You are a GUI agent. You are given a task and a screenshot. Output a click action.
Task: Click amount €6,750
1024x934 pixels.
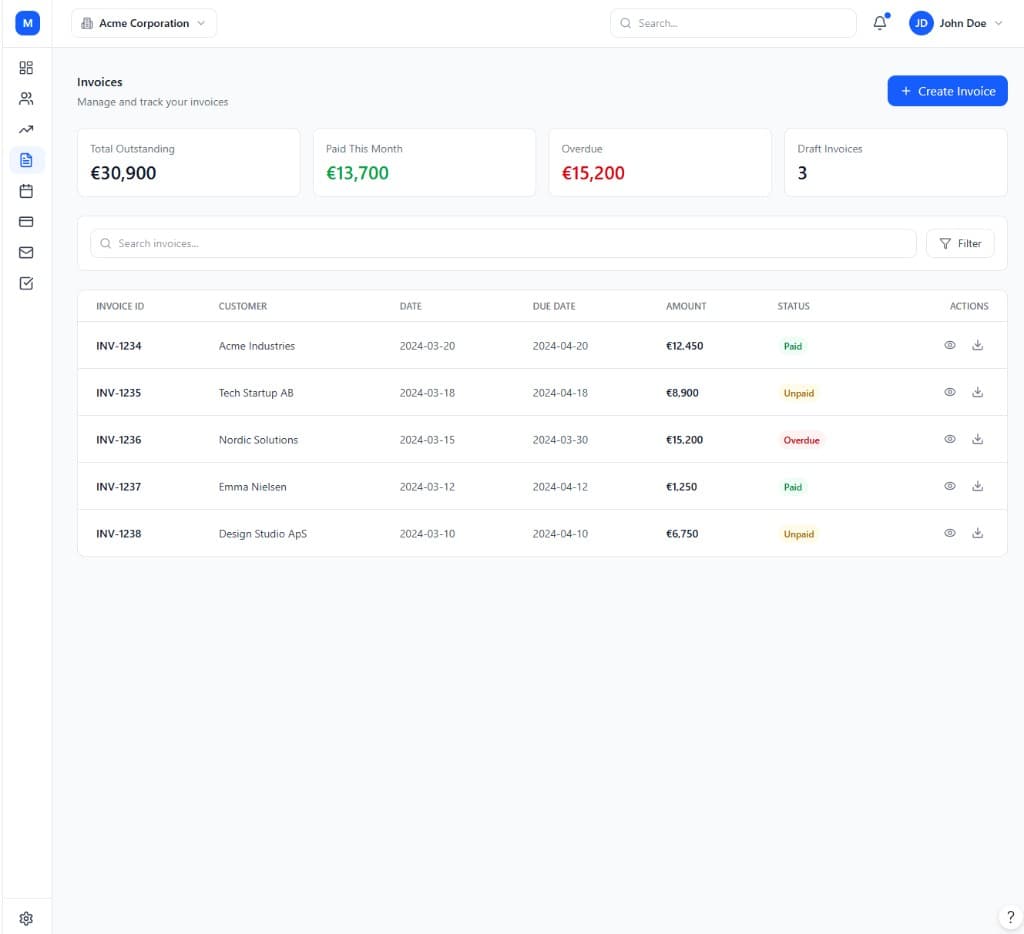[x=682, y=534]
